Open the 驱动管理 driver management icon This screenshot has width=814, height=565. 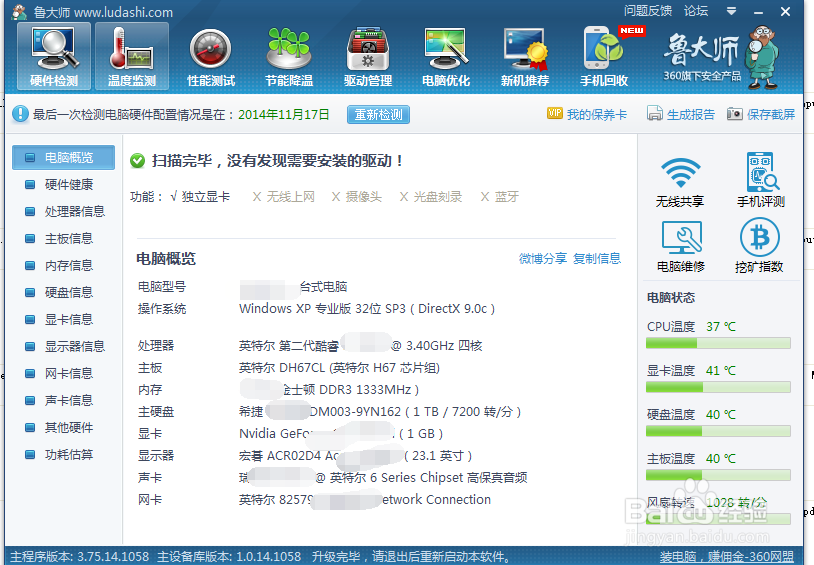point(368,57)
